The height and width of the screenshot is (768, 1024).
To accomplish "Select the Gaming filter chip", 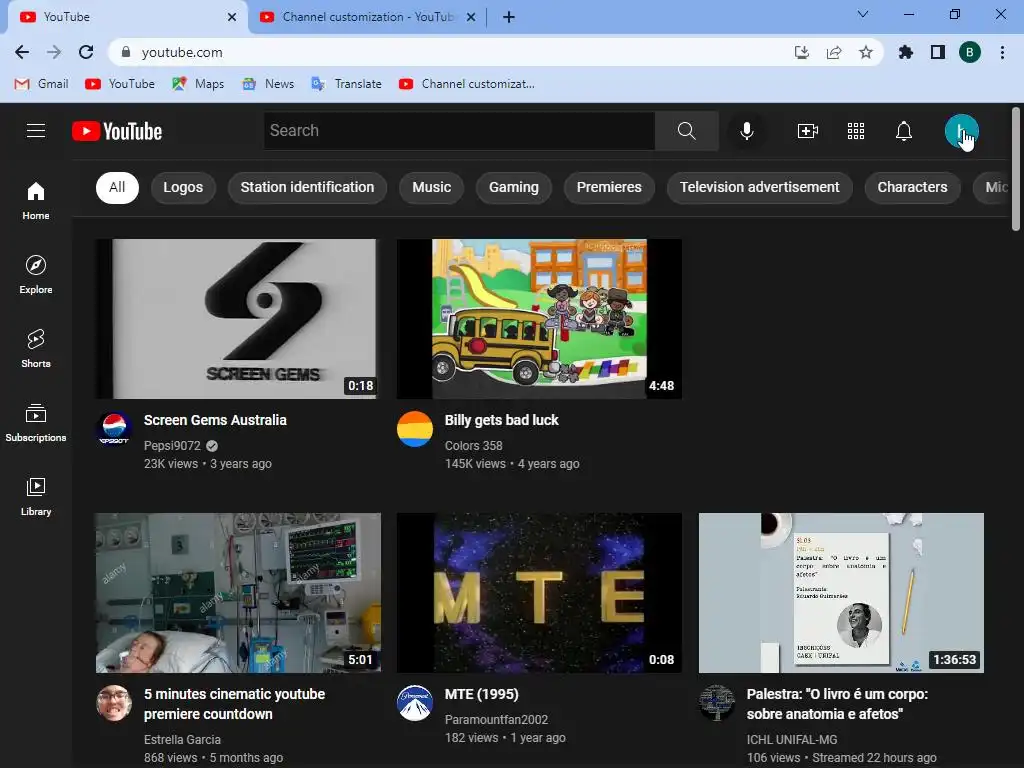I will [514, 187].
